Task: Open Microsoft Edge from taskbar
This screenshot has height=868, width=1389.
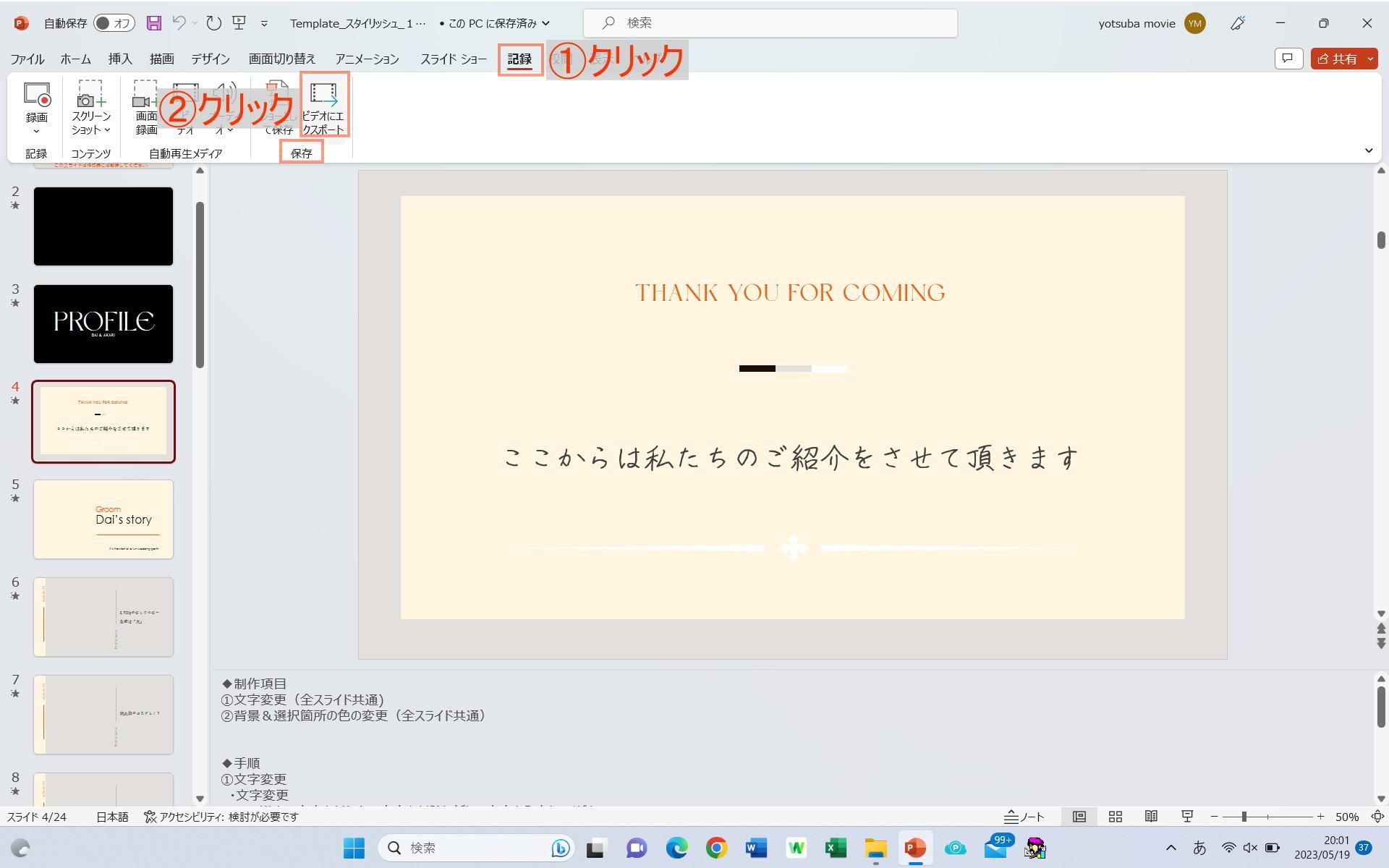Action: click(676, 848)
